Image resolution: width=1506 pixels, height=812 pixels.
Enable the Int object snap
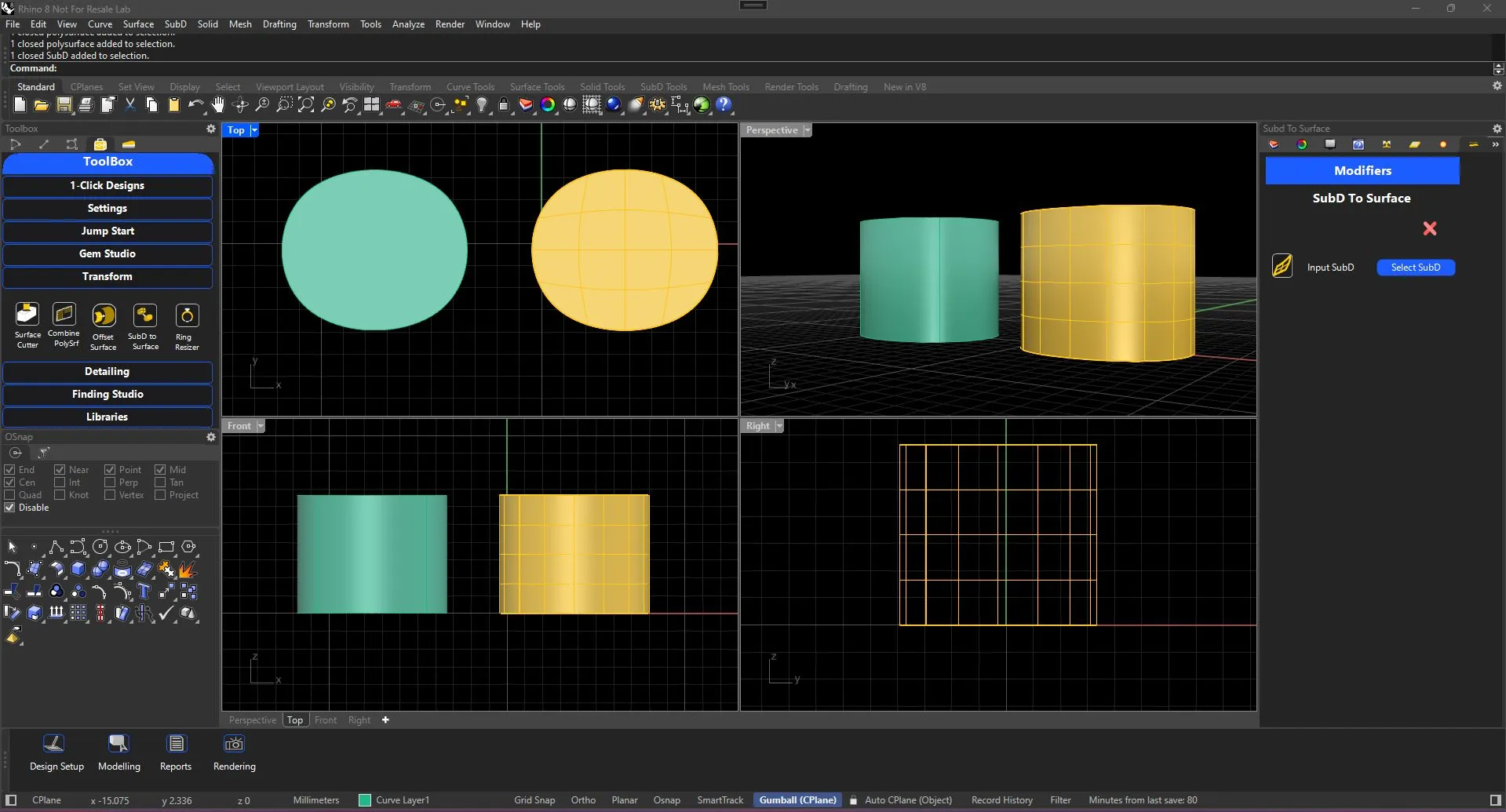pyautogui.click(x=59, y=482)
